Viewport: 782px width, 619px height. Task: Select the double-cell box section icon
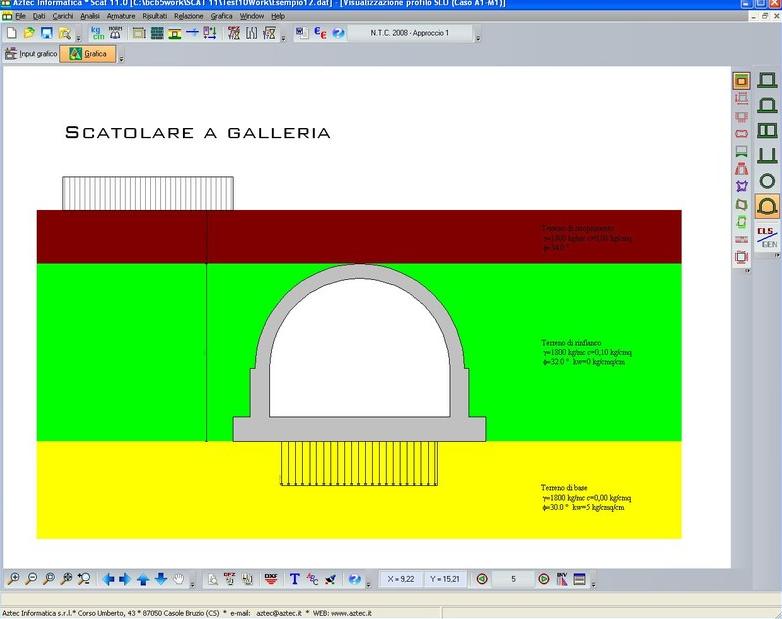(x=767, y=130)
